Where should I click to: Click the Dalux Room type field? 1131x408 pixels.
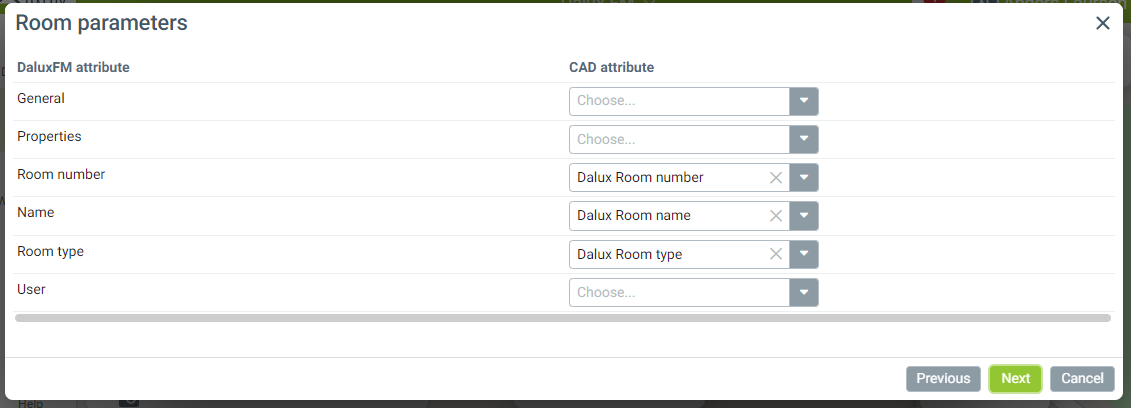coord(665,254)
